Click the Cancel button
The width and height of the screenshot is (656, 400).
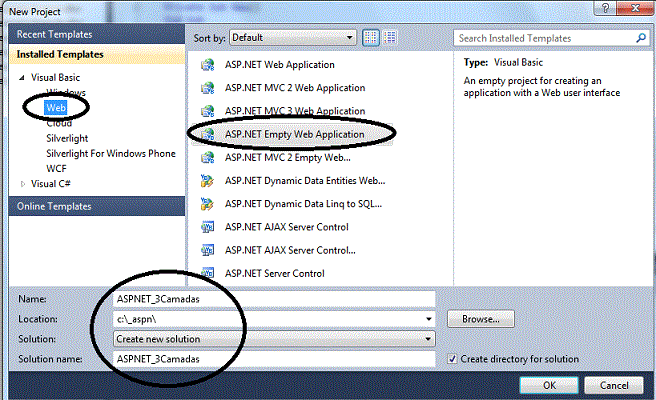point(614,385)
